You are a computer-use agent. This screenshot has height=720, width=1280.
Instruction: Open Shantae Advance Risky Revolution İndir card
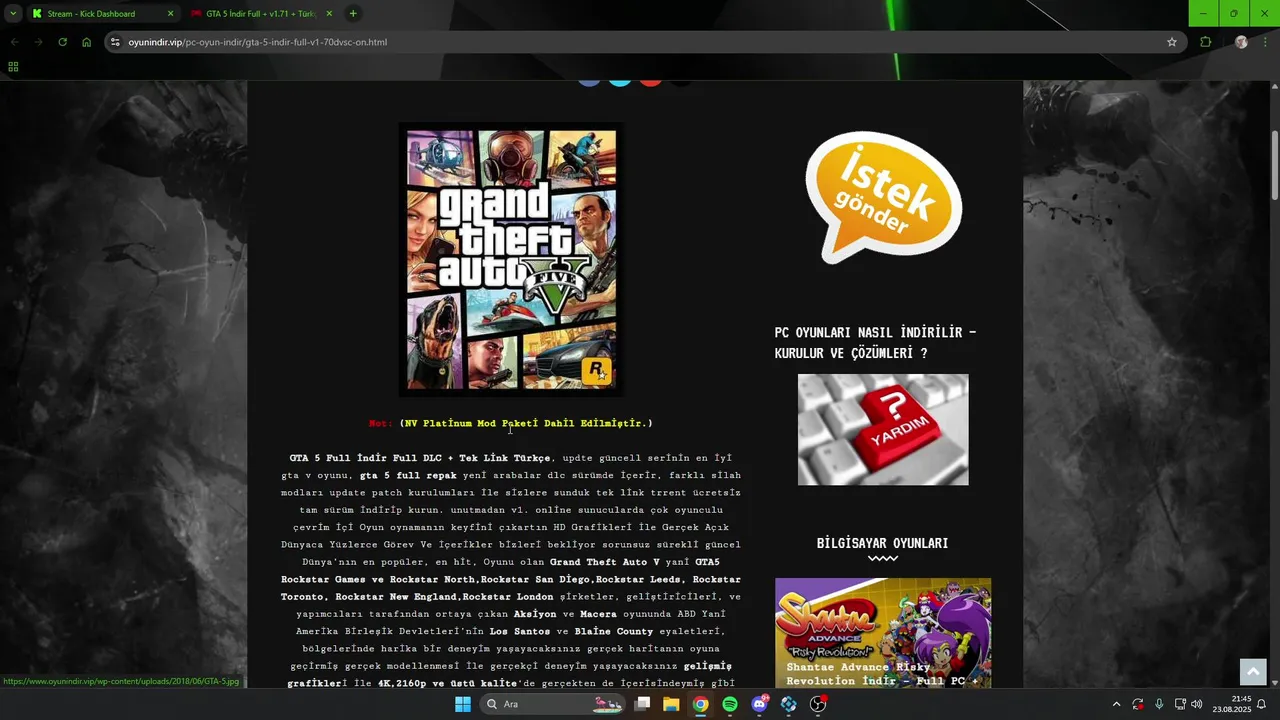click(883, 633)
